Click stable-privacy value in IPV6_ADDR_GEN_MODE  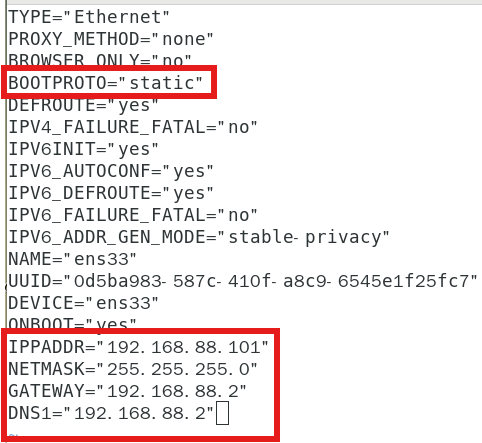[304, 237]
